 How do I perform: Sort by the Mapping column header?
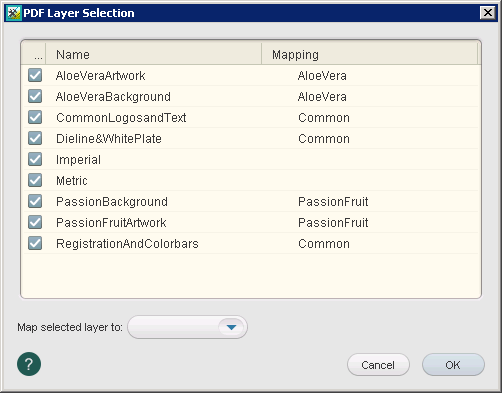370,54
